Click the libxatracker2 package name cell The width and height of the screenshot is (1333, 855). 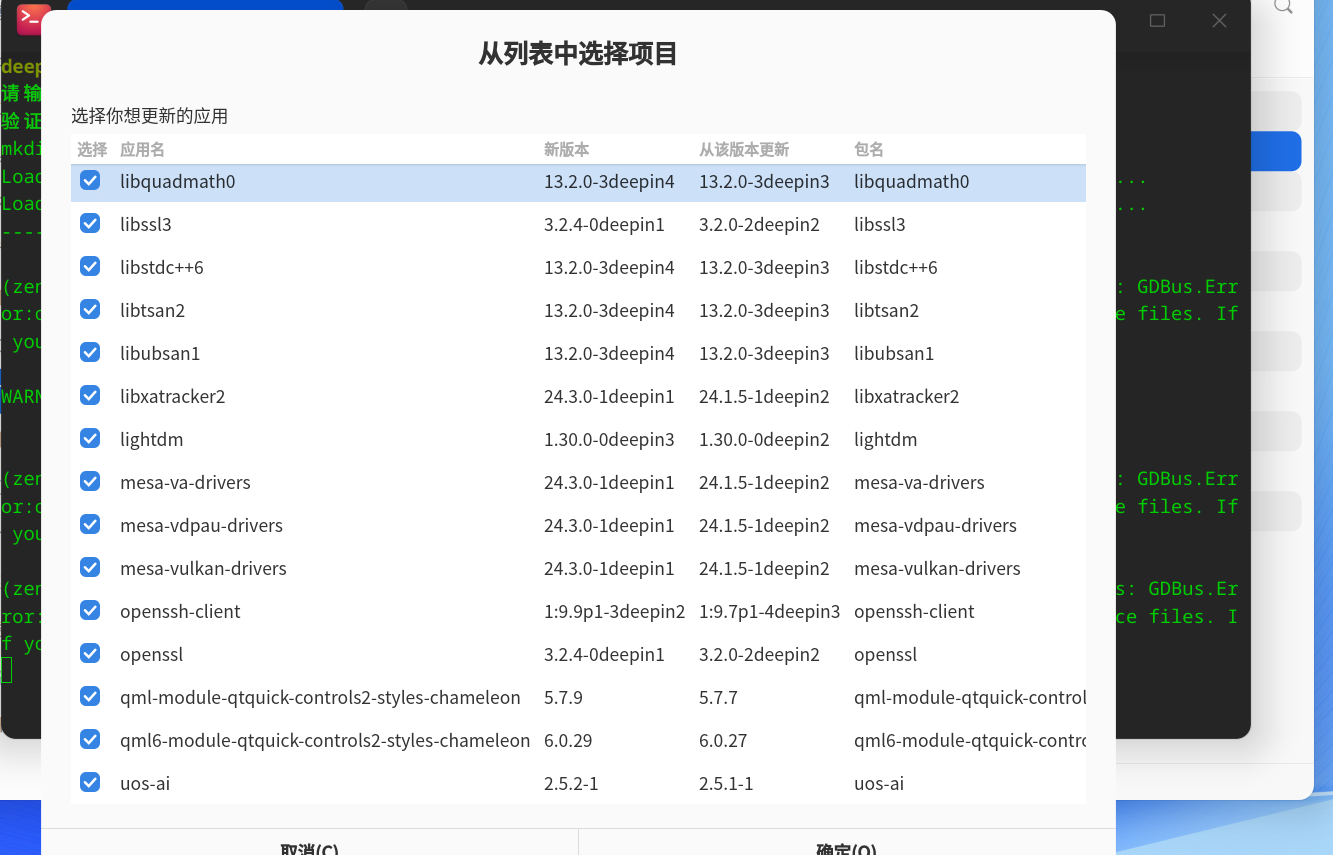(x=906, y=397)
